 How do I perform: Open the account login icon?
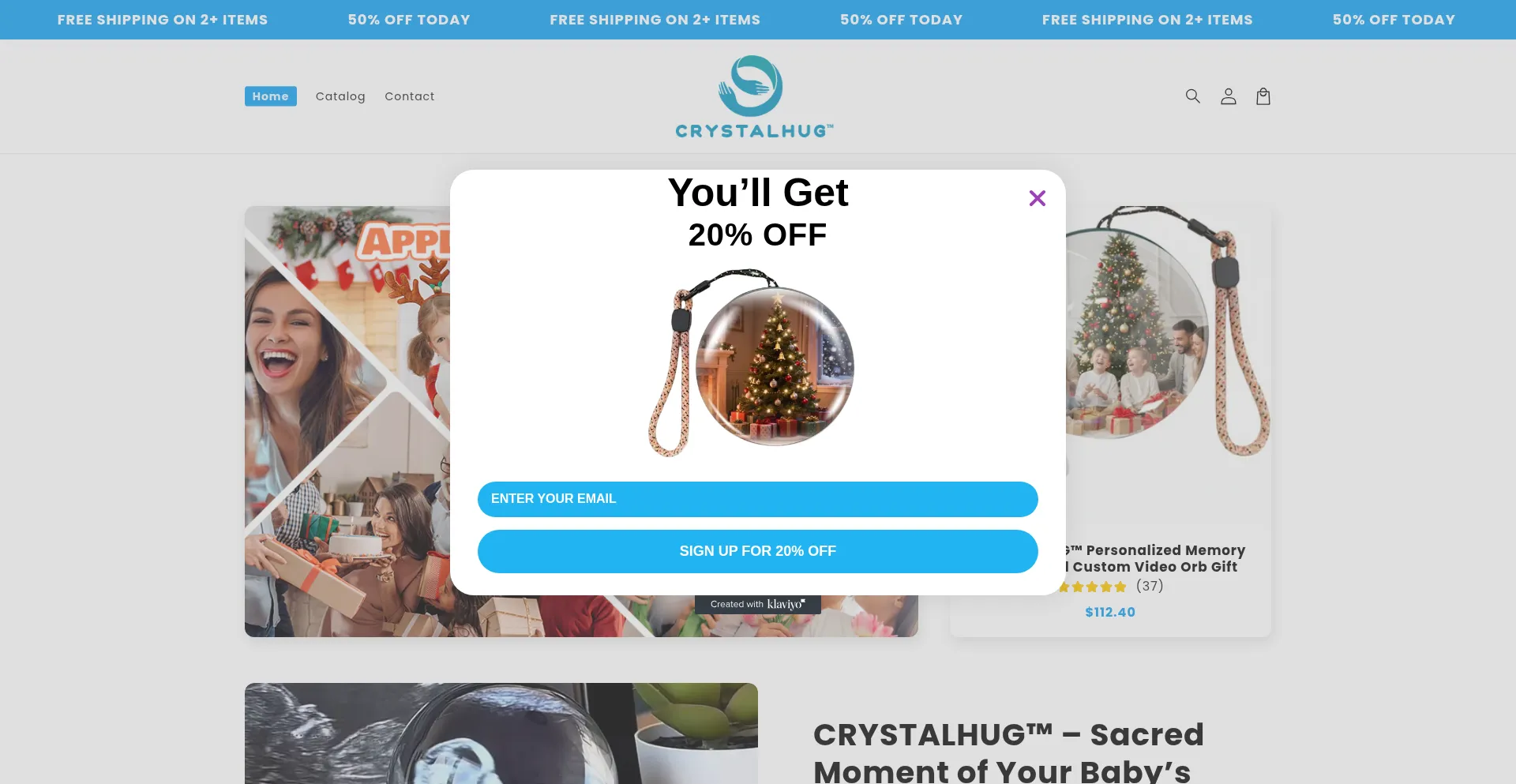pos(1228,96)
